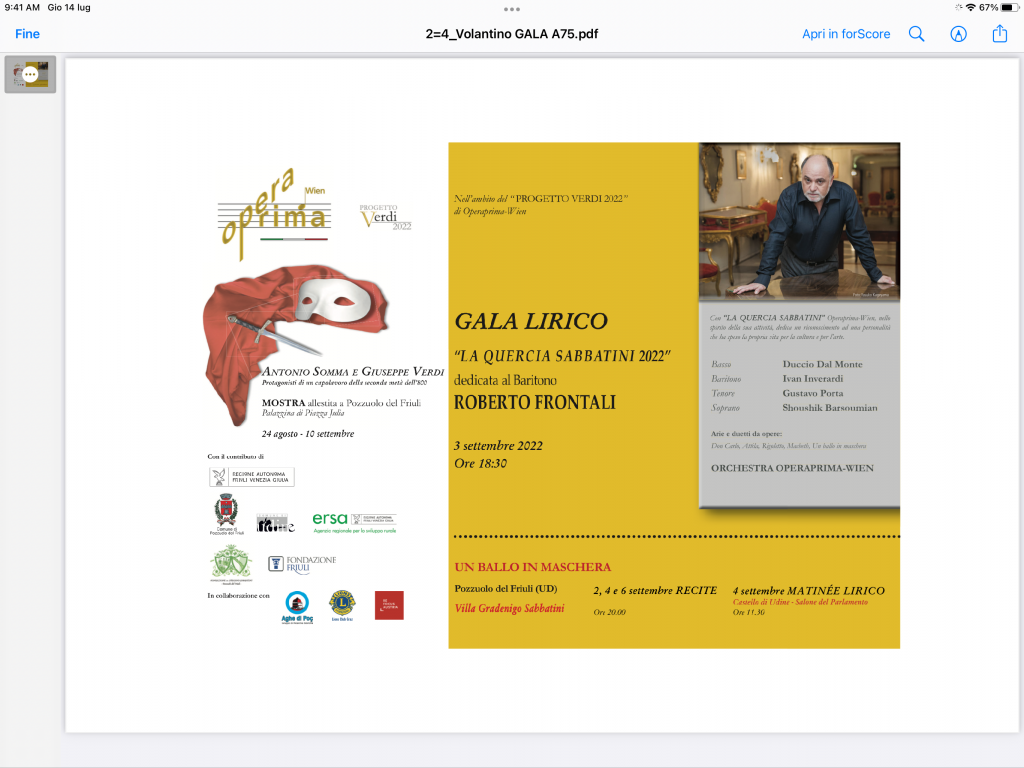Tap the Pozzuolo del Friuli (UD) text

[506, 588]
